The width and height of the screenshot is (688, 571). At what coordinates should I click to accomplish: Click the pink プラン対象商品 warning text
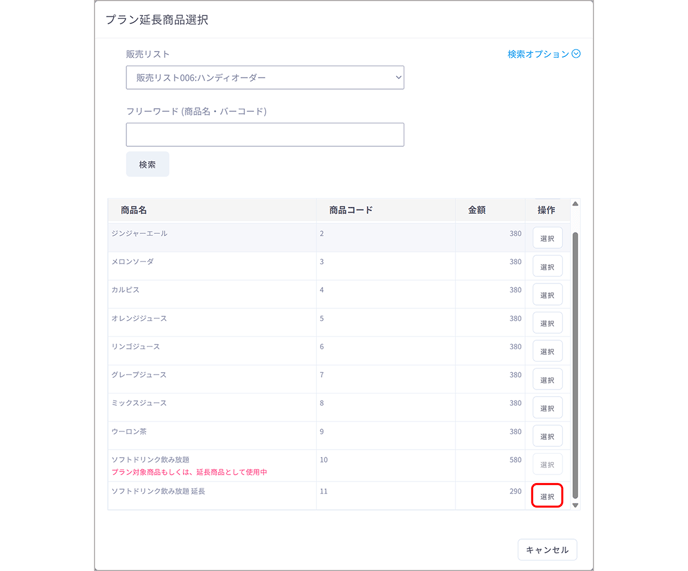tap(189, 472)
